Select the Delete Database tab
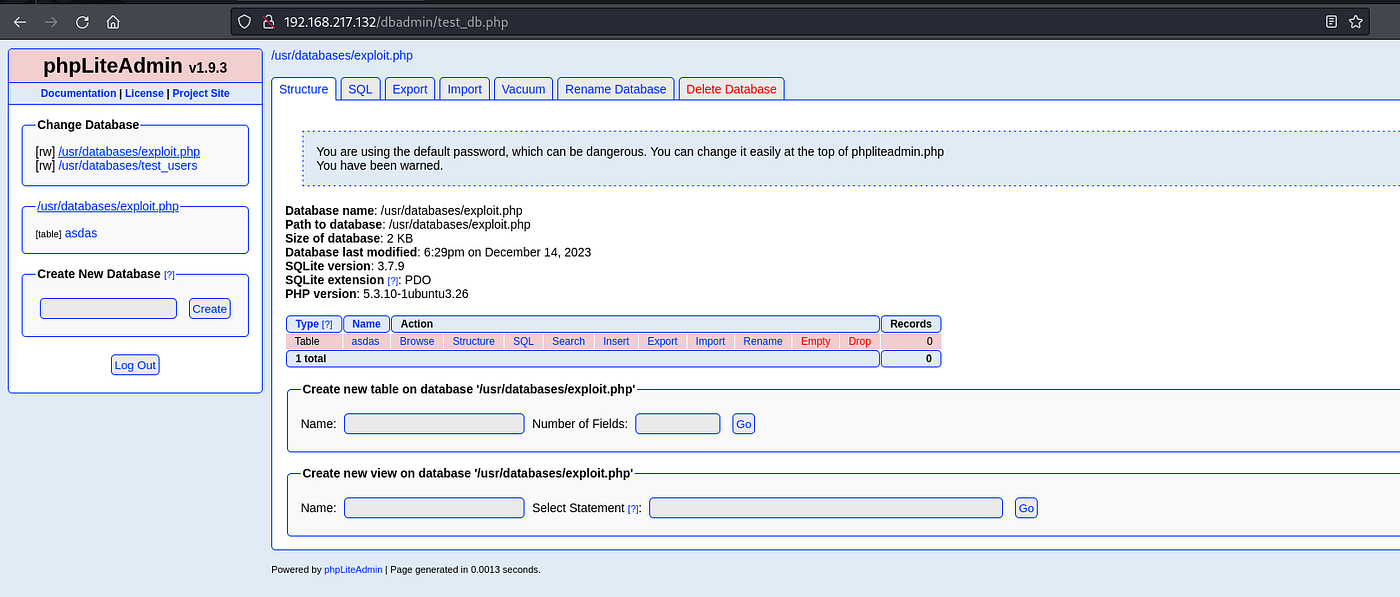Image resolution: width=1400 pixels, height=597 pixels. (x=731, y=89)
